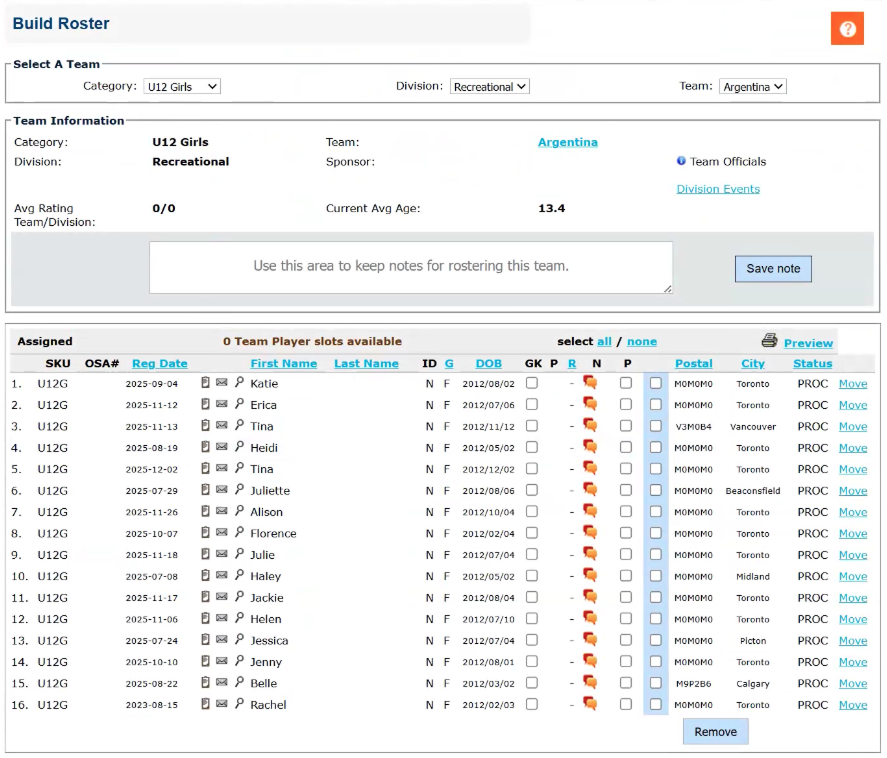Click the orange help question mark icon
887x758 pixels.
(x=847, y=29)
